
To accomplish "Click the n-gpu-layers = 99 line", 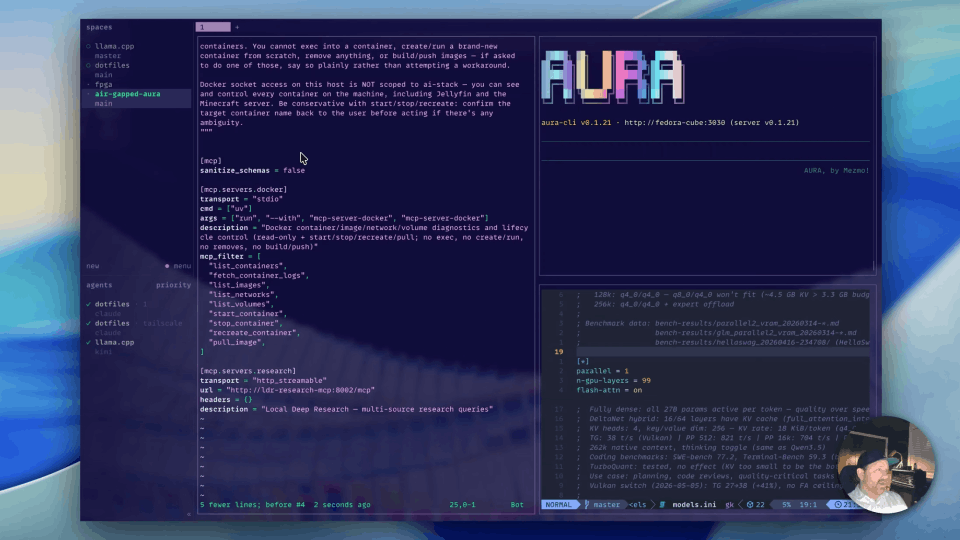I will click(613, 380).
